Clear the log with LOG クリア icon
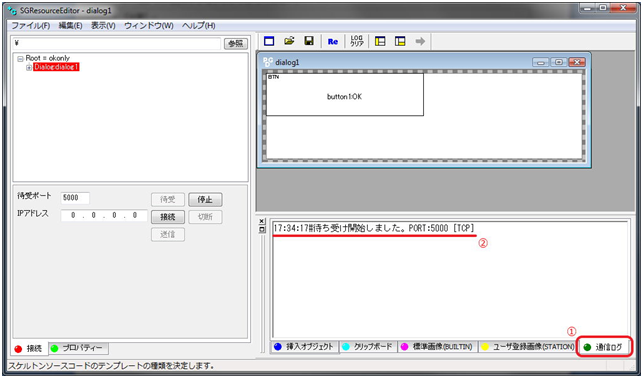This screenshot has height=378, width=643. pyautogui.click(x=357, y=41)
